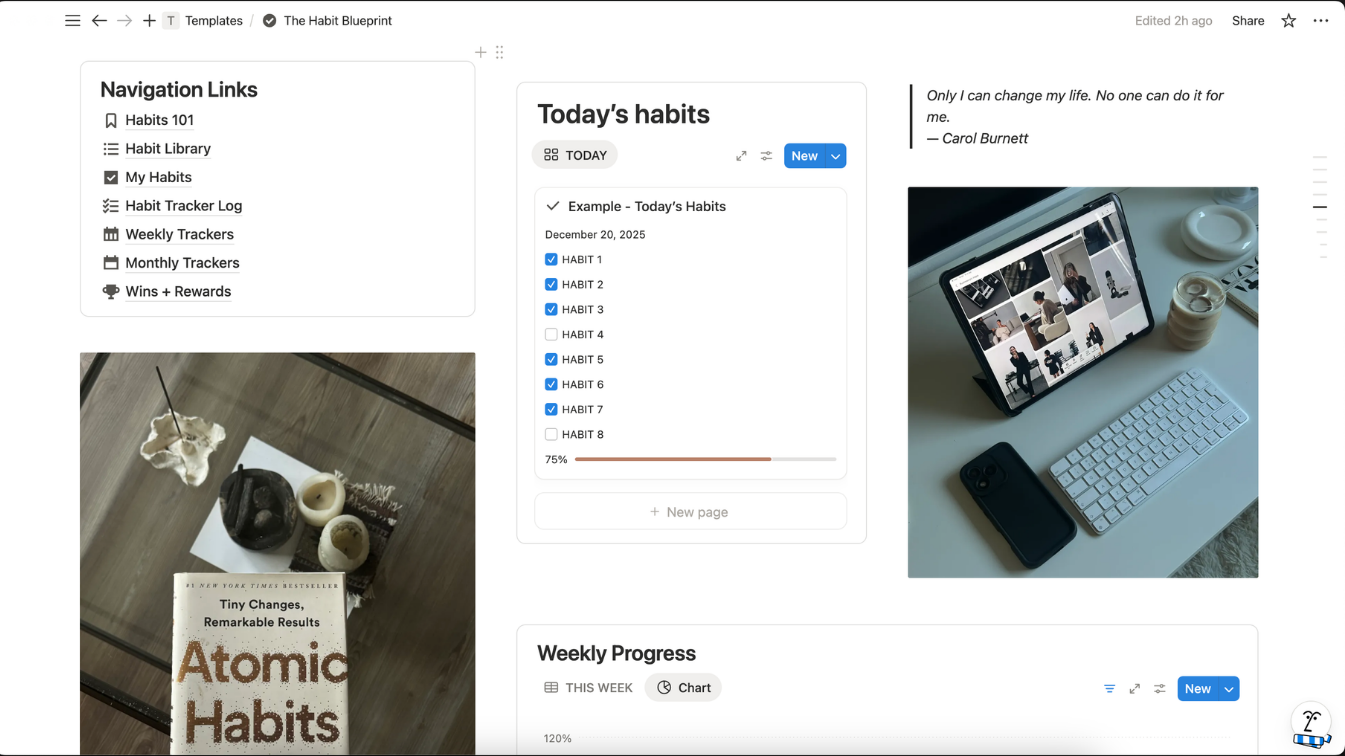This screenshot has width=1345, height=756.
Task: Favorite the page with the star icon
Action: (x=1289, y=20)
